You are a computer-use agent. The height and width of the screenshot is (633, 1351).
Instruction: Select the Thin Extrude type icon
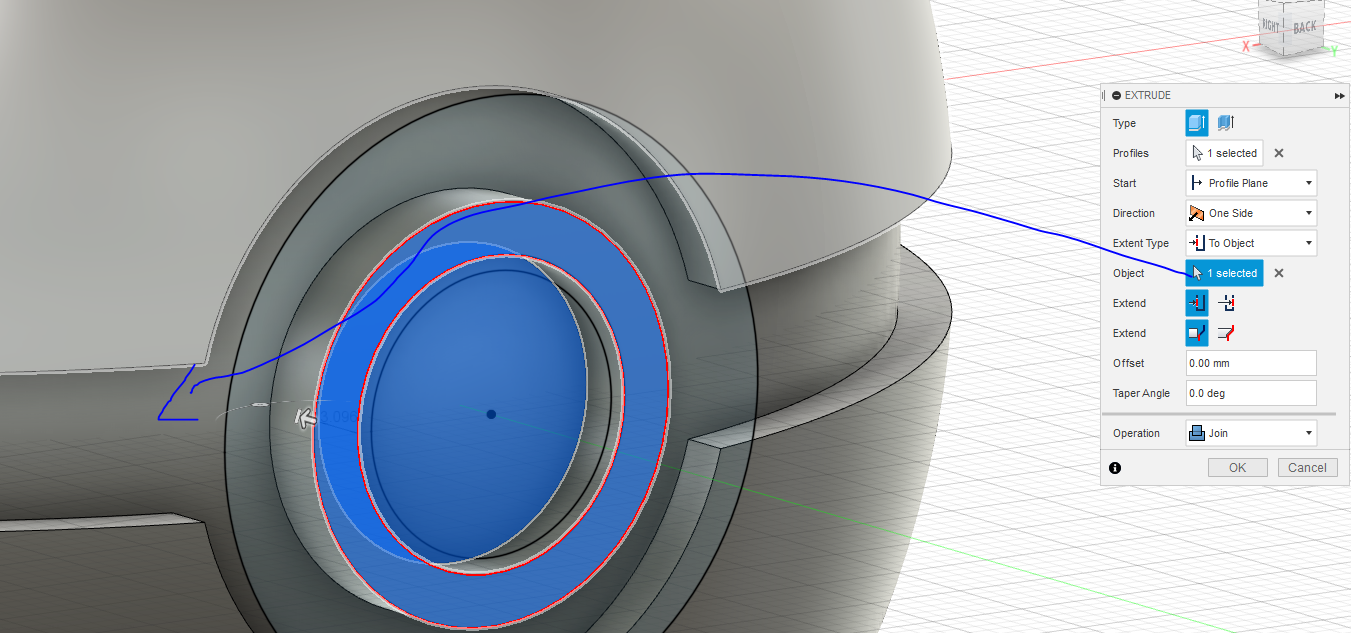1226,123
